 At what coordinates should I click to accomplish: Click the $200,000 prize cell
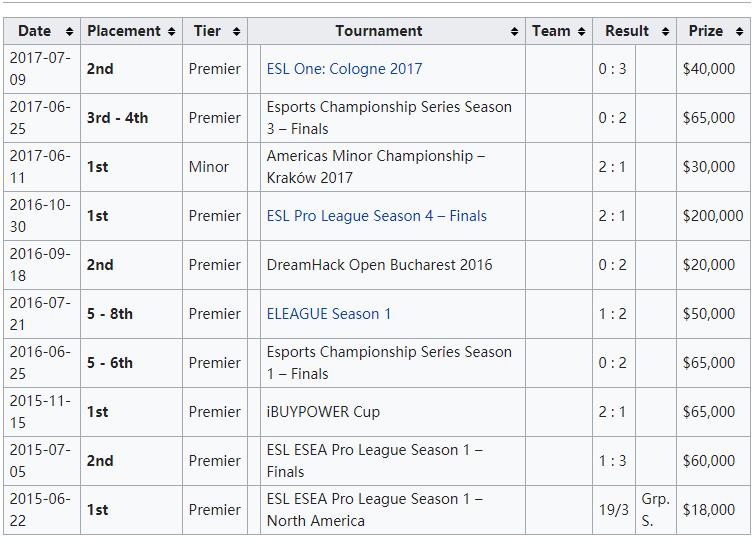tap(712, 216)
